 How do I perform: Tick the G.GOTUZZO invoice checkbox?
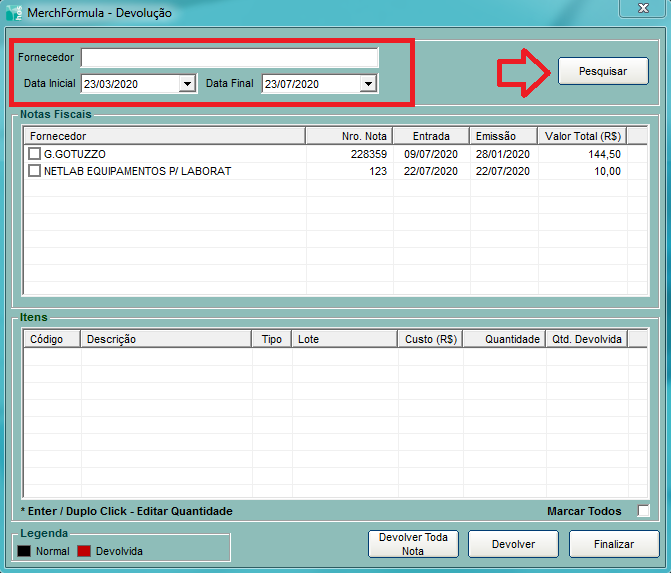[35, 154]
